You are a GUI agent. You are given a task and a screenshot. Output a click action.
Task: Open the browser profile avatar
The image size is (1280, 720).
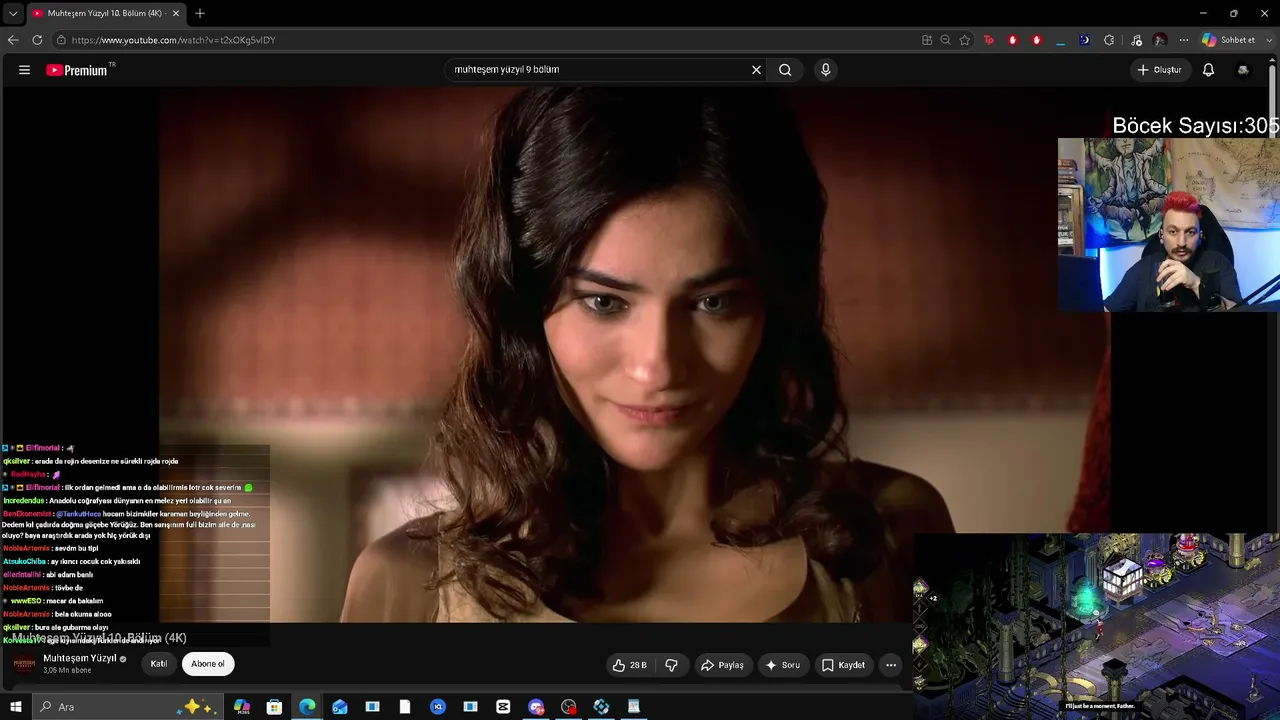tap(1160, 40)
